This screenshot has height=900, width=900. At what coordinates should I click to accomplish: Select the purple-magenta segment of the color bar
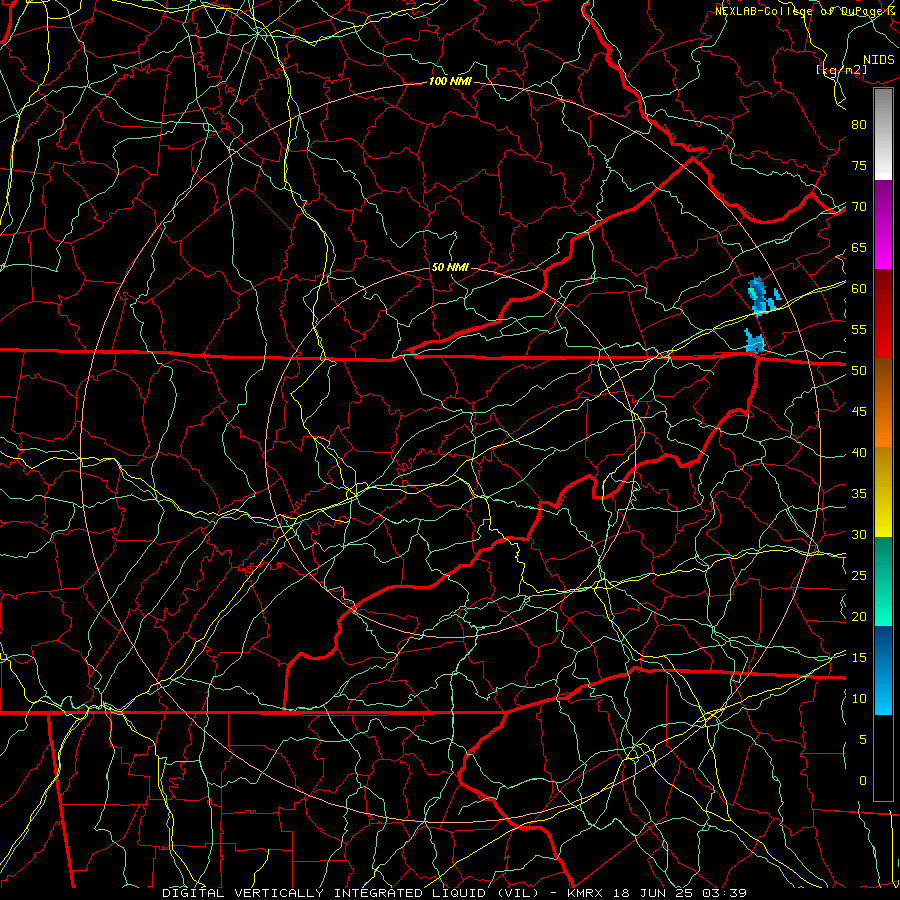(x=883, y=224)
